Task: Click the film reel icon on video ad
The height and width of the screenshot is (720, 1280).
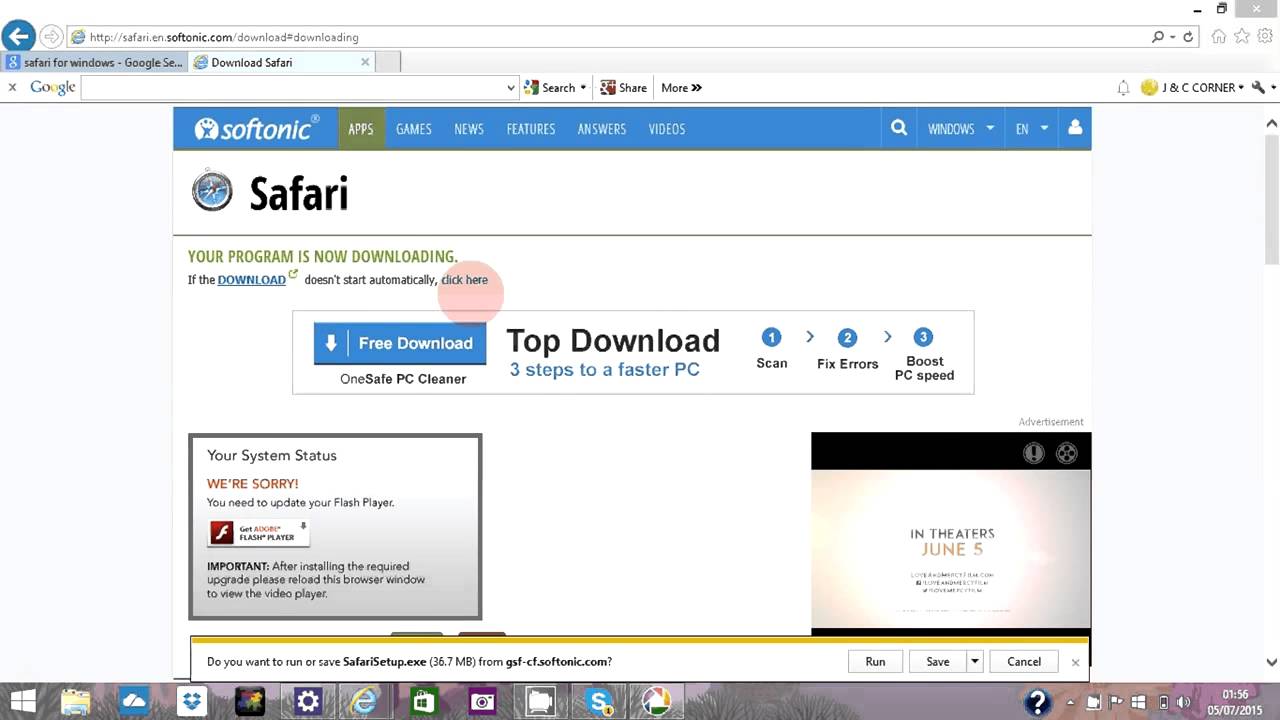Action: (1067, 453)
